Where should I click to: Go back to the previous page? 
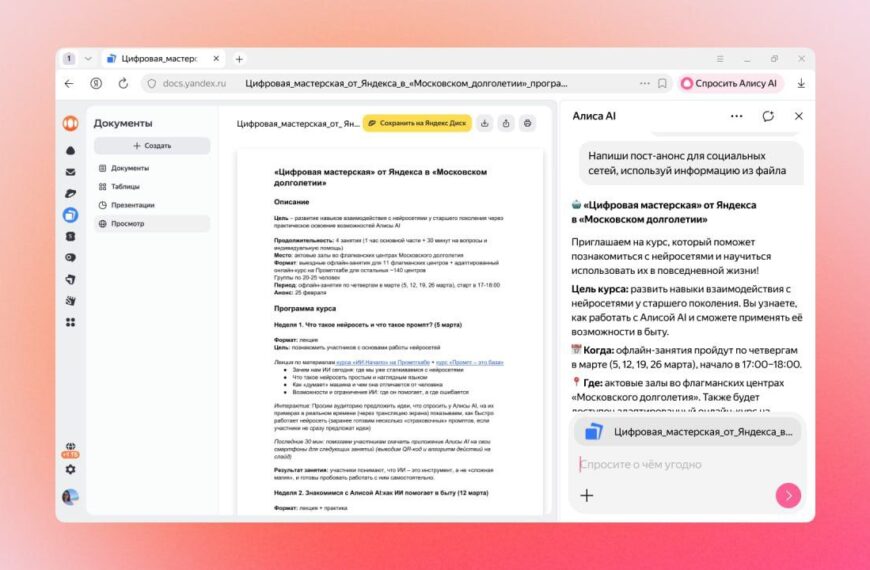click(x=69, y=83)
